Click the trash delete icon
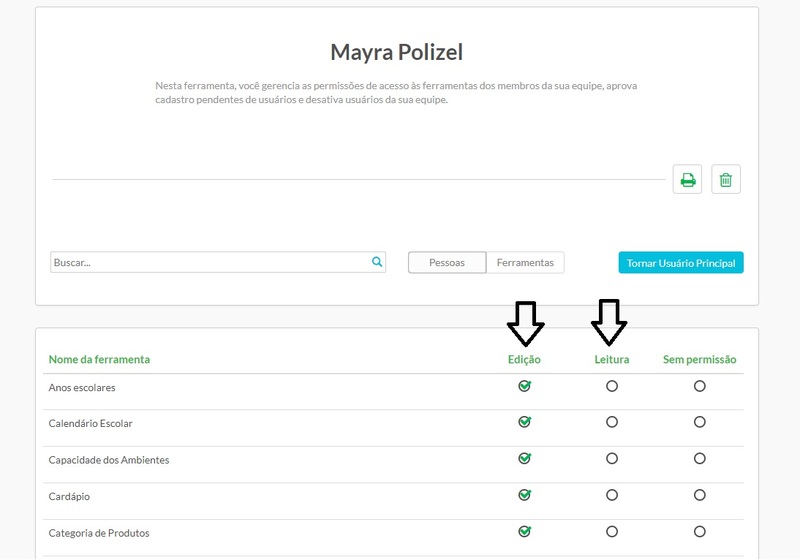The image size is (800, 560). coord(726,180)
